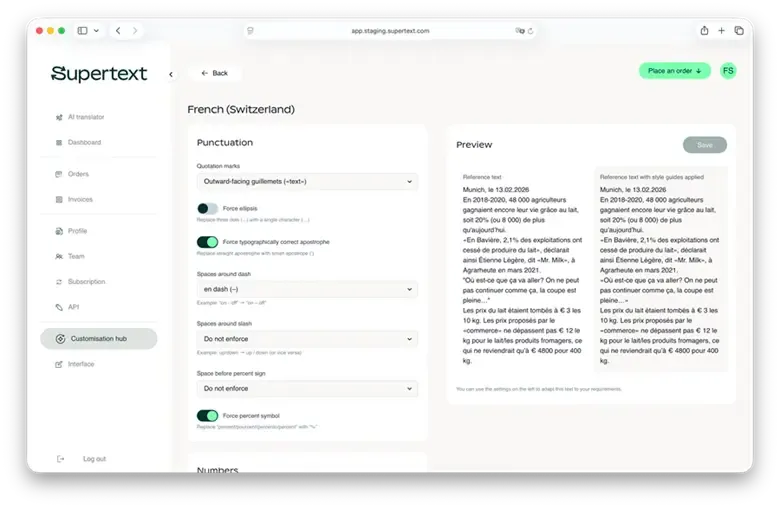
Task: Toggle the Safari sidebar icon
Action: tap(83, 30)
